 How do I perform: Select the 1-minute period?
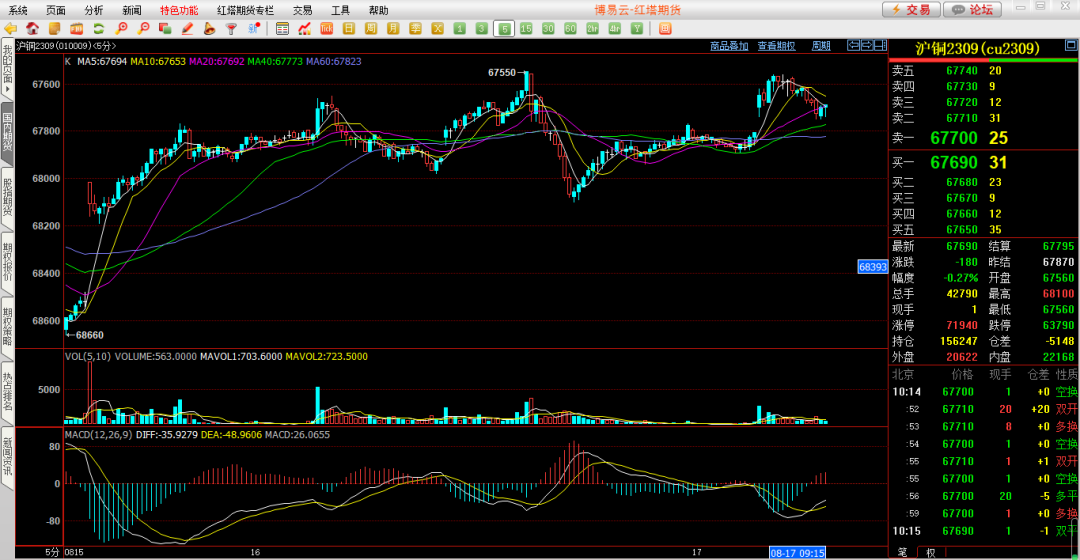(459, 28)
